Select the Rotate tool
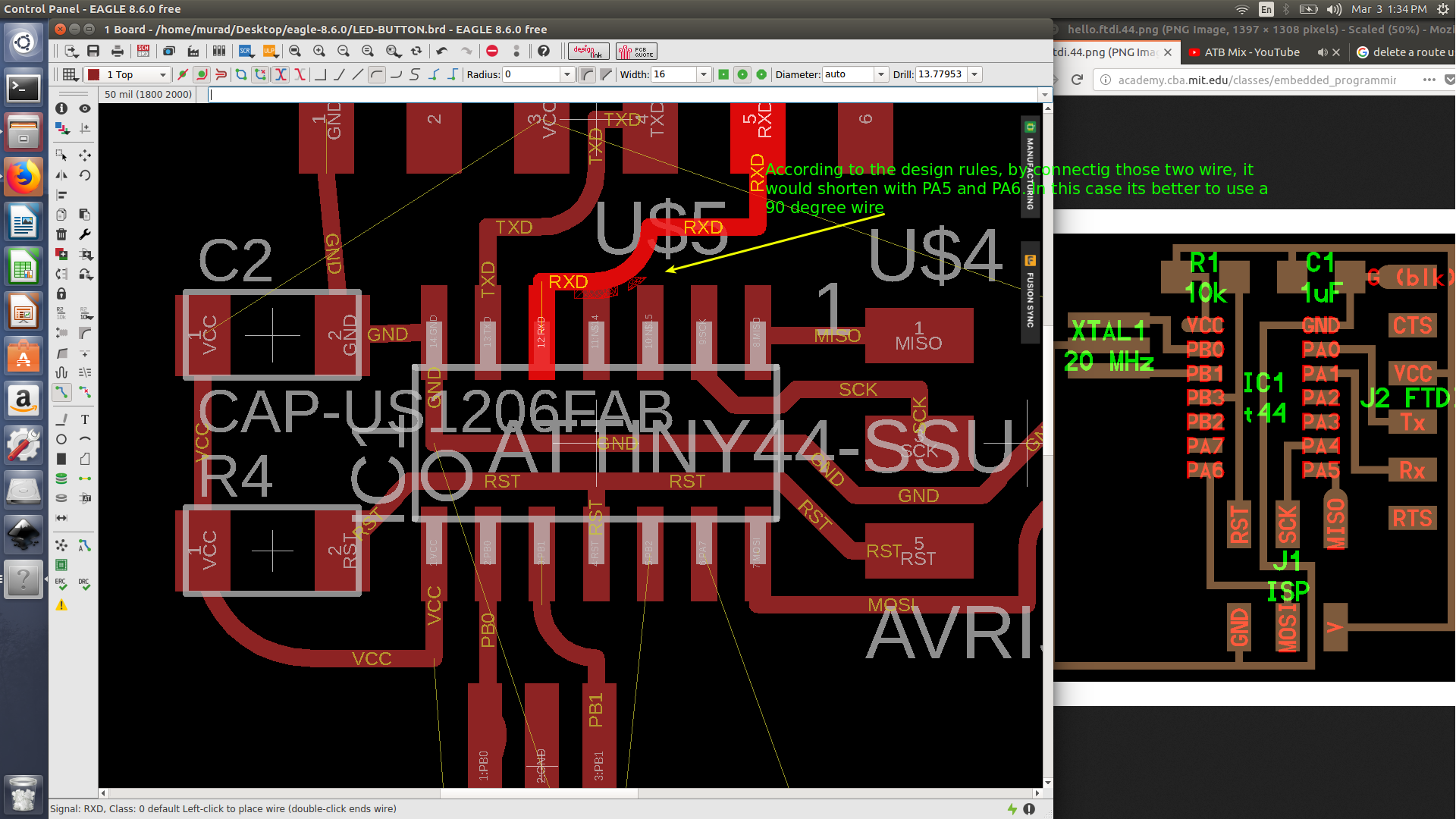 (85, 175)
